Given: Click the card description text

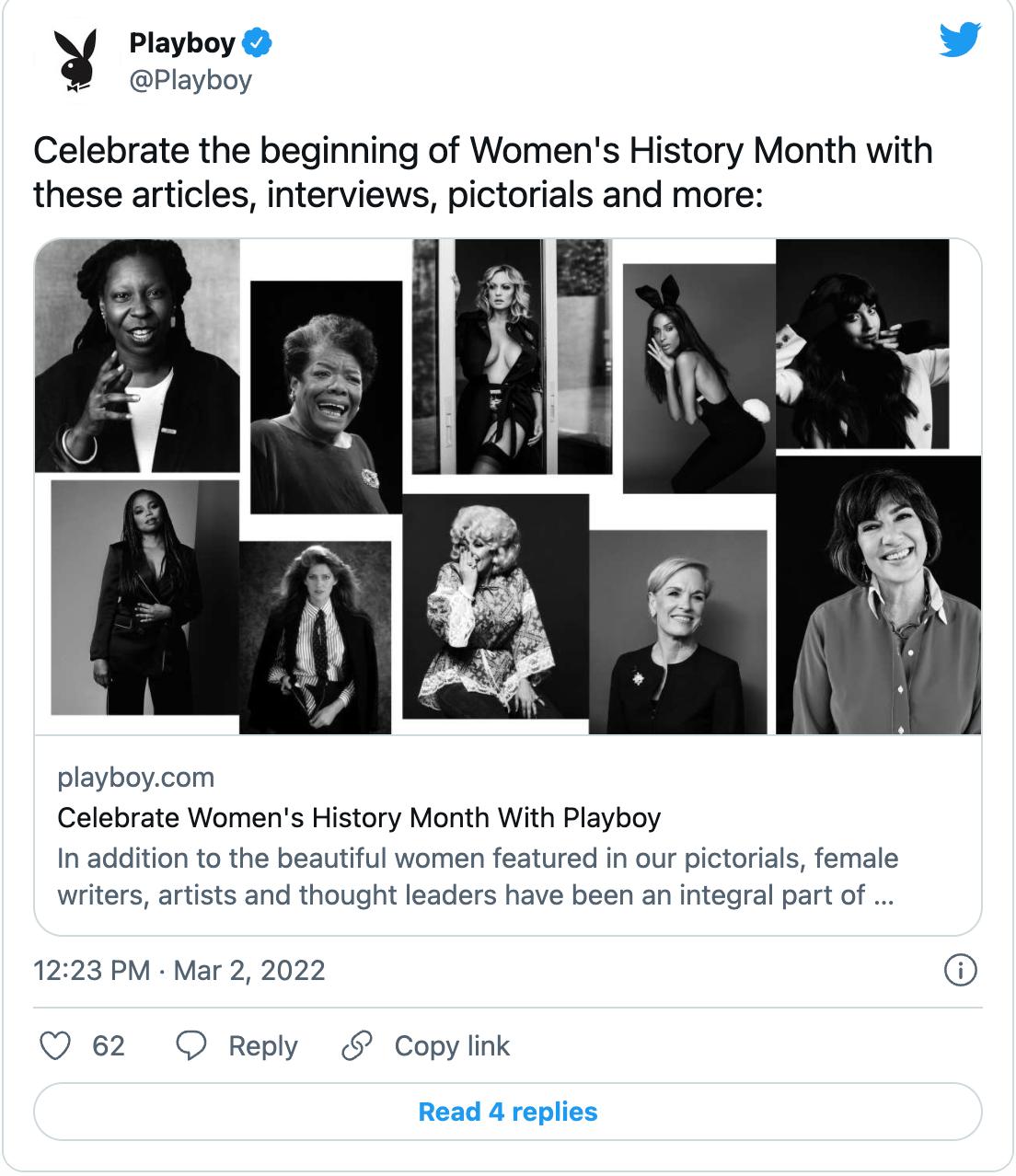Looking at the screenshot, I should pyautogui.click(x=477, y=876).
